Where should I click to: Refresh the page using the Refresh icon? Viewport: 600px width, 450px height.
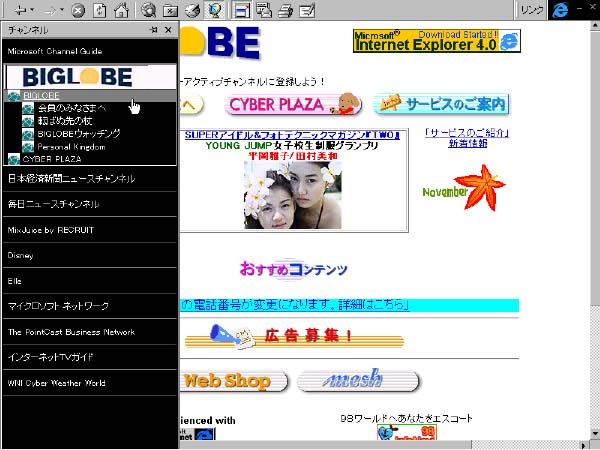click(x=99, y=10)
